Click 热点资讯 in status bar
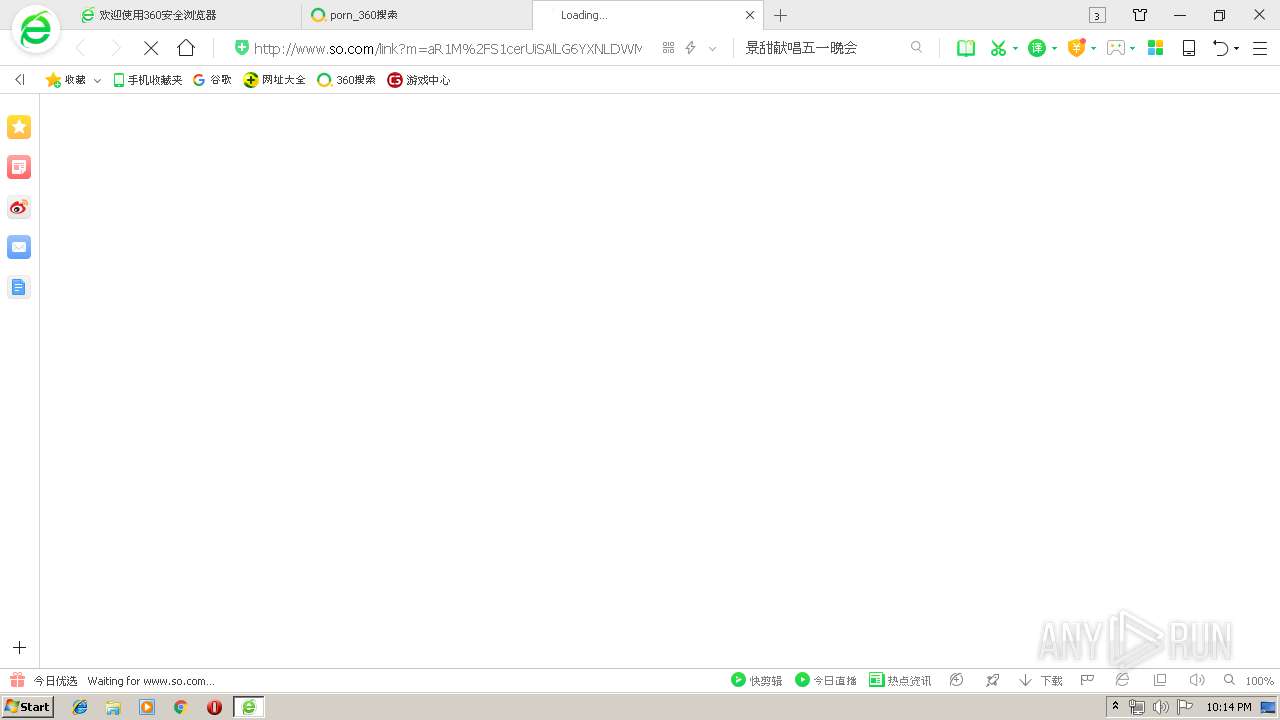Screen dimensions: 1280x720 click(900, 680)
